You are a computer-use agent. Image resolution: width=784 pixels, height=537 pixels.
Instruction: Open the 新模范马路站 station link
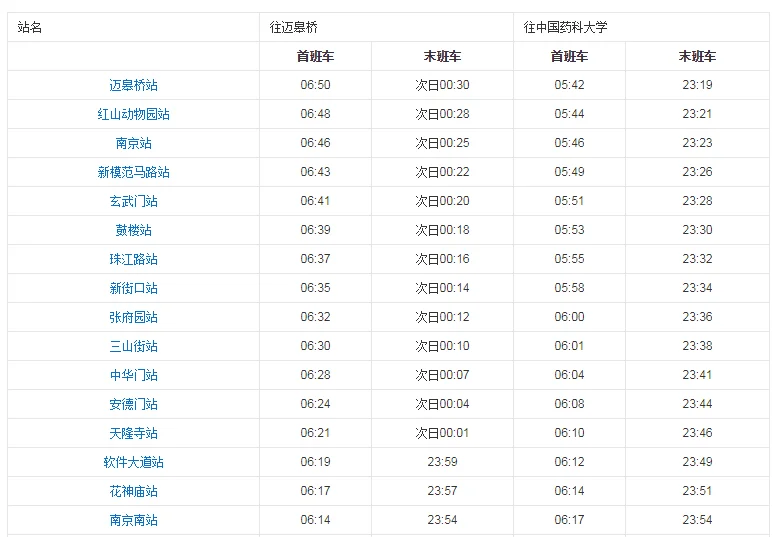[134, 172]
